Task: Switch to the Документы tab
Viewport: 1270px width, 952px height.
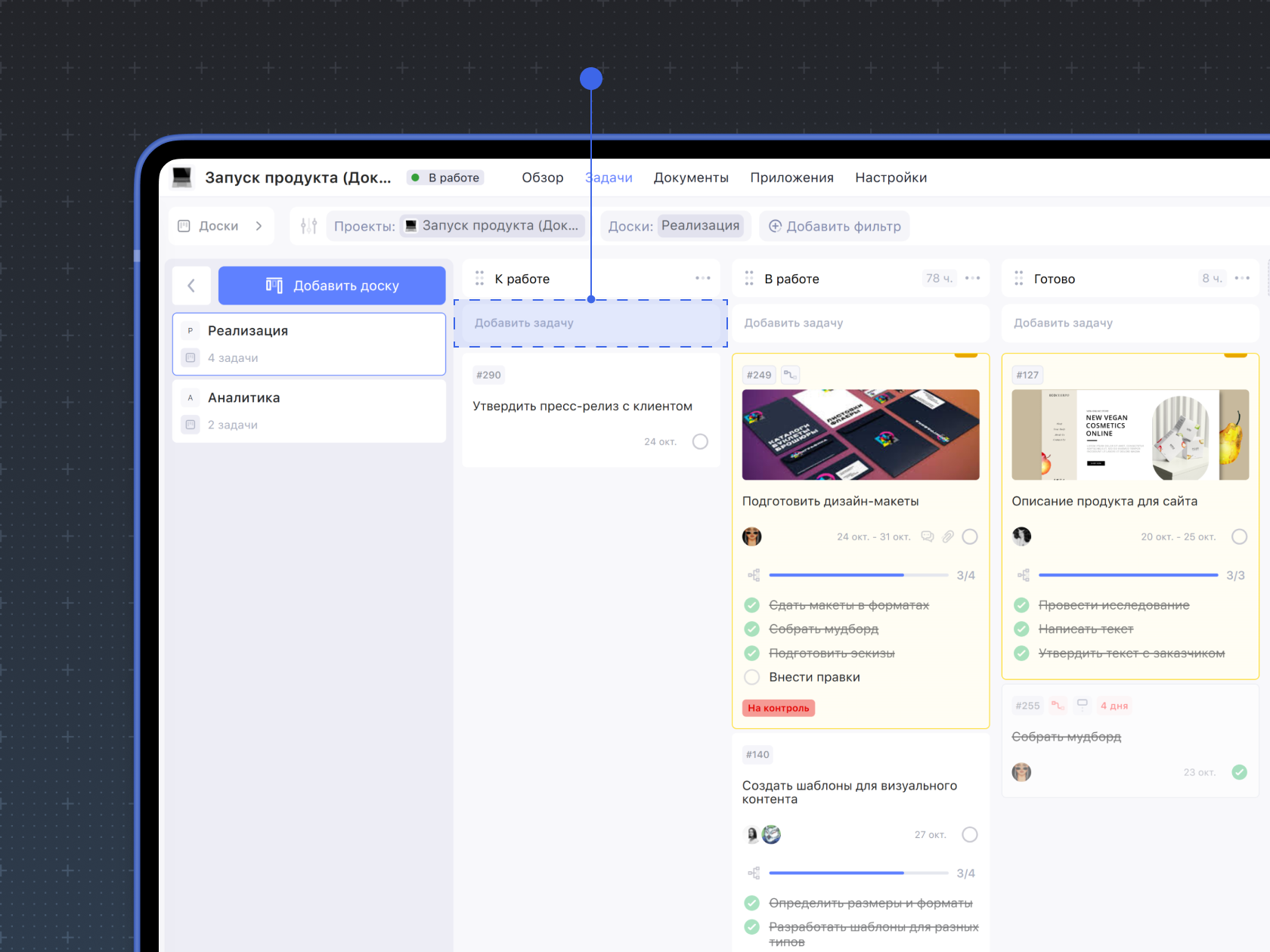Action: click(690, 178)
